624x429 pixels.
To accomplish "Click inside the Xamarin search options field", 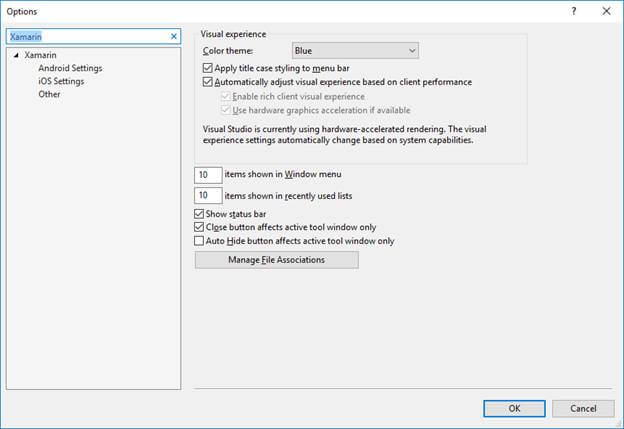I will 85,36.
